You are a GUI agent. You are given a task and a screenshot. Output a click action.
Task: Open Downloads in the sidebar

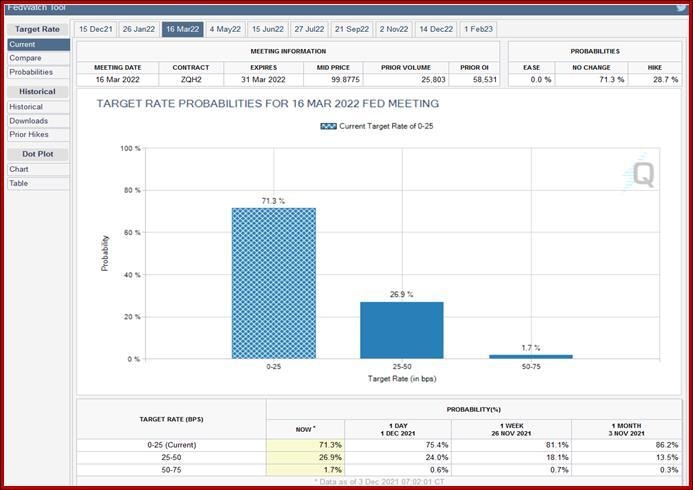coord(38,121)
